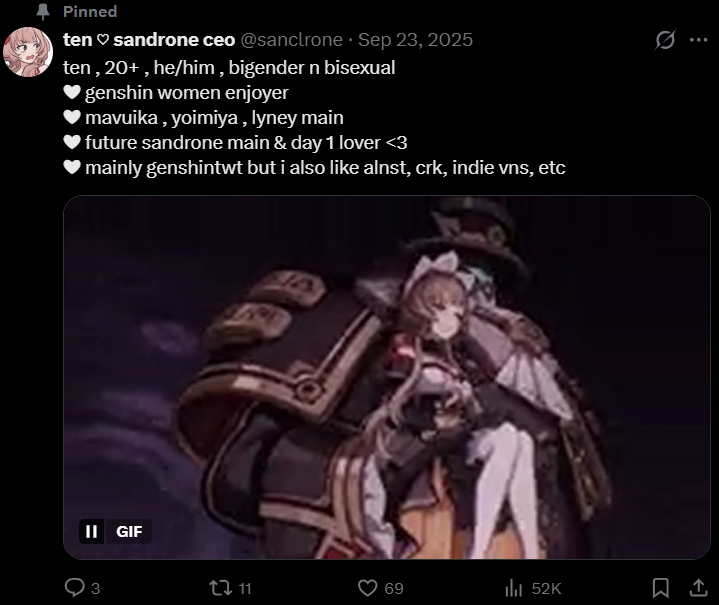
Task: Open the three-dot more options menu
Action: 698,40
